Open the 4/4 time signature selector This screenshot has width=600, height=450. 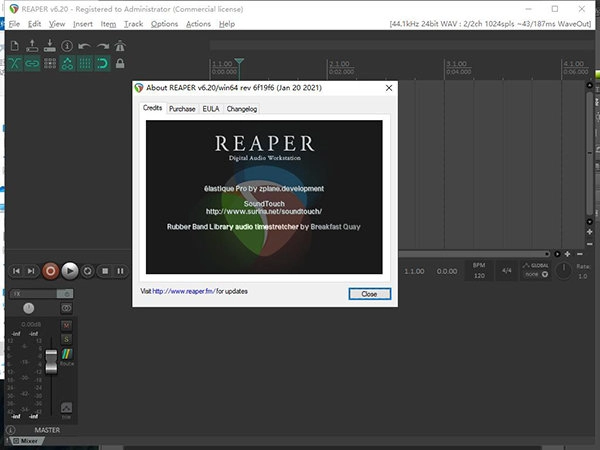coord(506,270)
